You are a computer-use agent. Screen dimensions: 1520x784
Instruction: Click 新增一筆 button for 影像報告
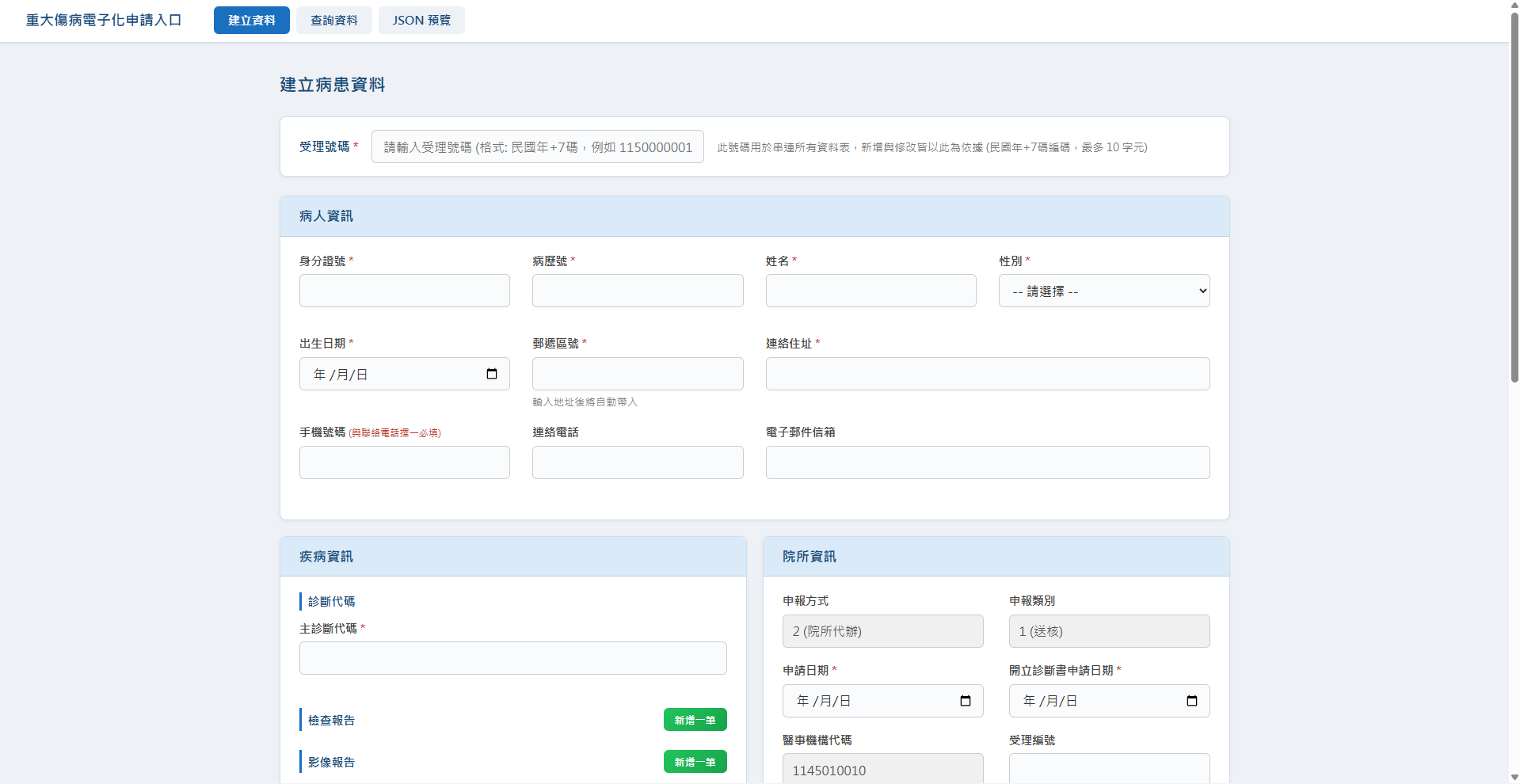pos(695,762)
